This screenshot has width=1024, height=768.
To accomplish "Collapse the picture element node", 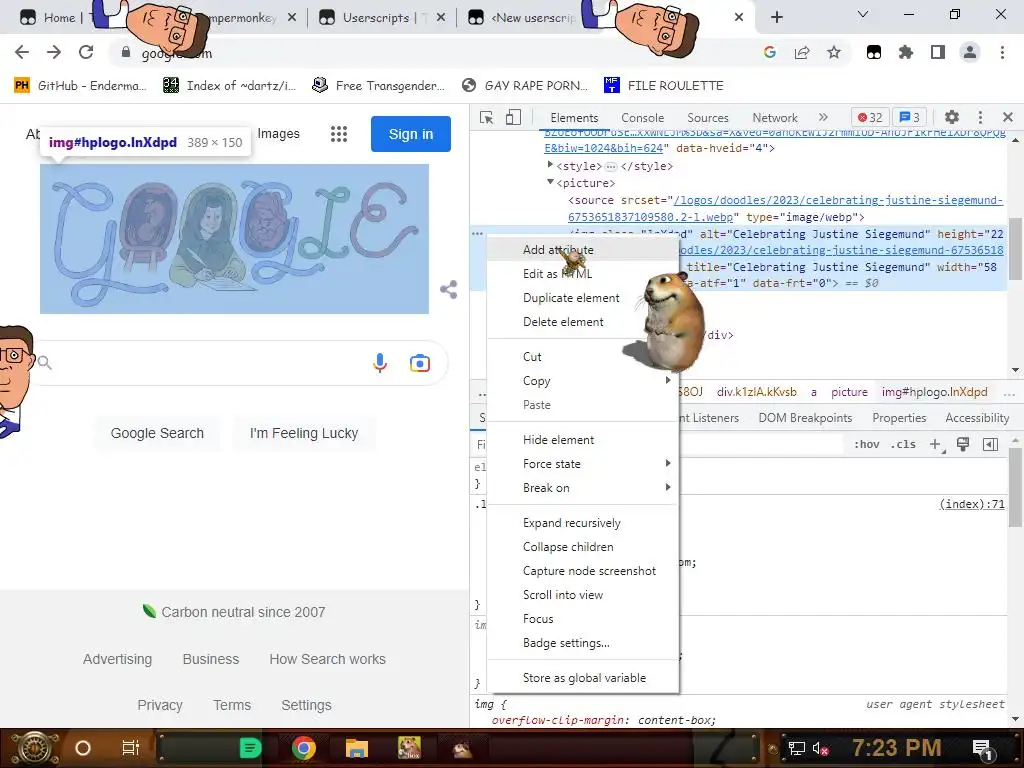I will (550, 182).
